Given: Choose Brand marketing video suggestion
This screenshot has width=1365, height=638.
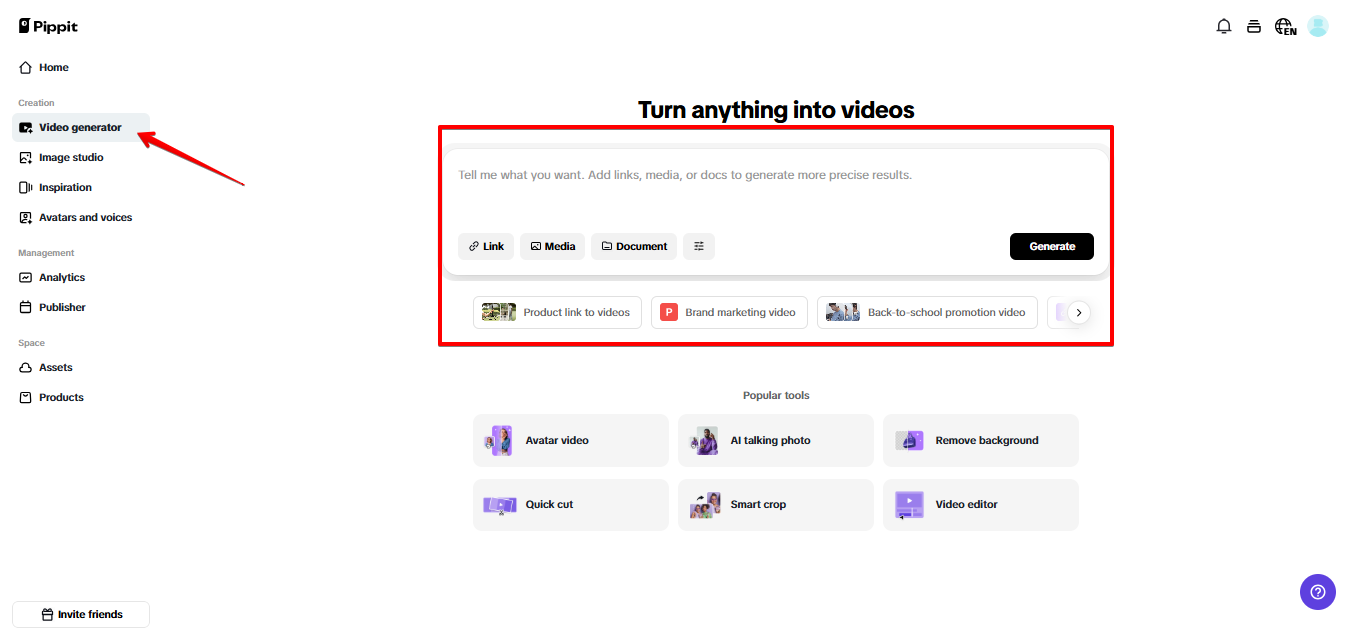Looking at the screenshot, I should pyautogui.click(x=729, y=312).
